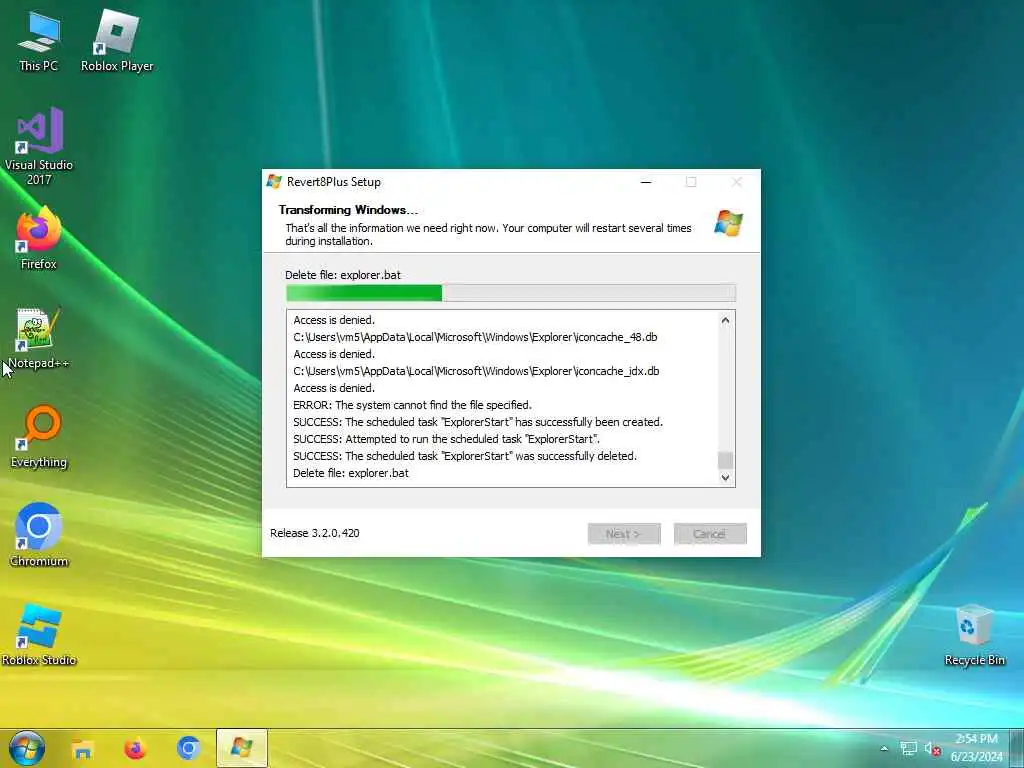Show hidden tray icons arrow

(884, 749)
